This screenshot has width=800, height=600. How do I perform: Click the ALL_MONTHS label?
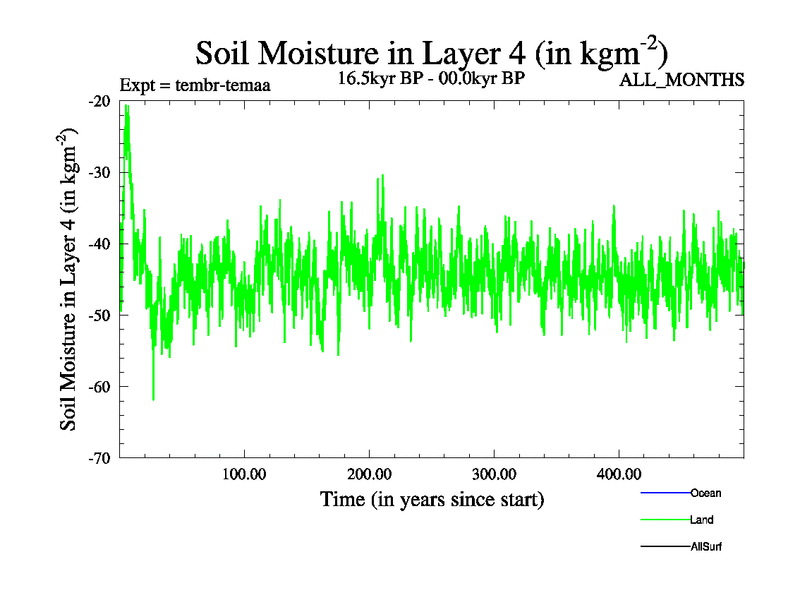pyautogui.click(x=682, y=80)
